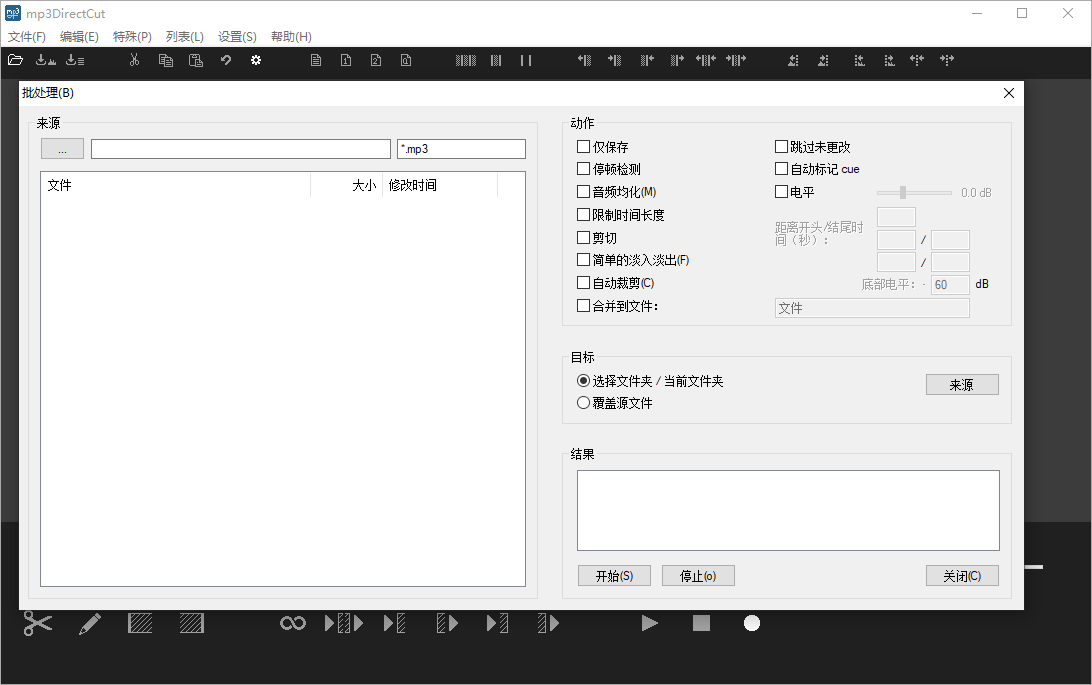
Task: Click the 来源 button in the 目标 section
Action: [x=961, y=384]
